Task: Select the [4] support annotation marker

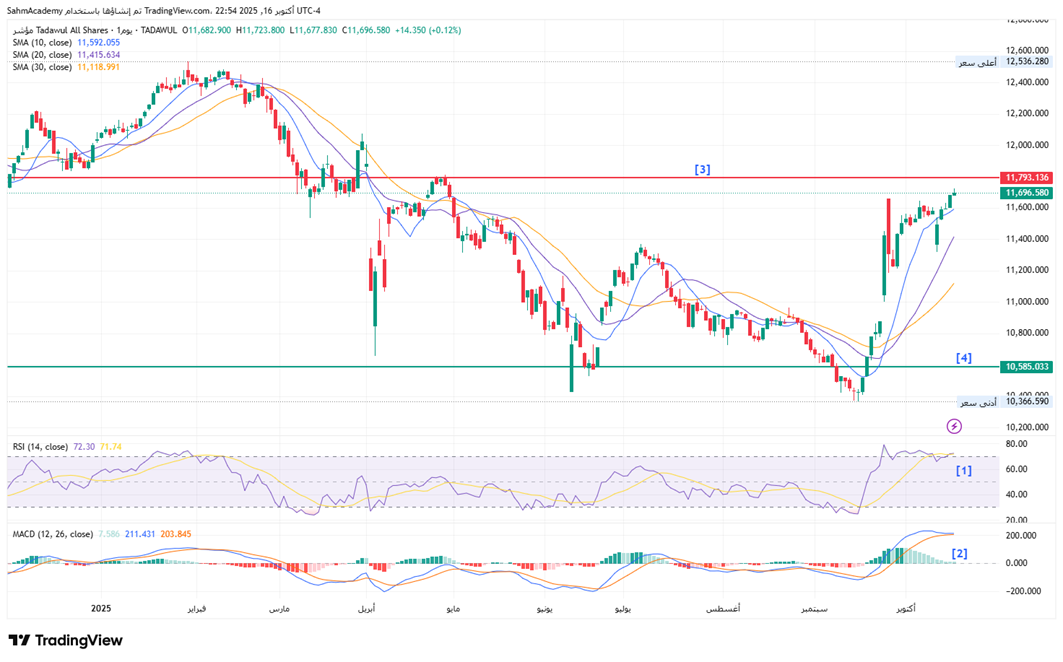Action: [x=963, y=358]
